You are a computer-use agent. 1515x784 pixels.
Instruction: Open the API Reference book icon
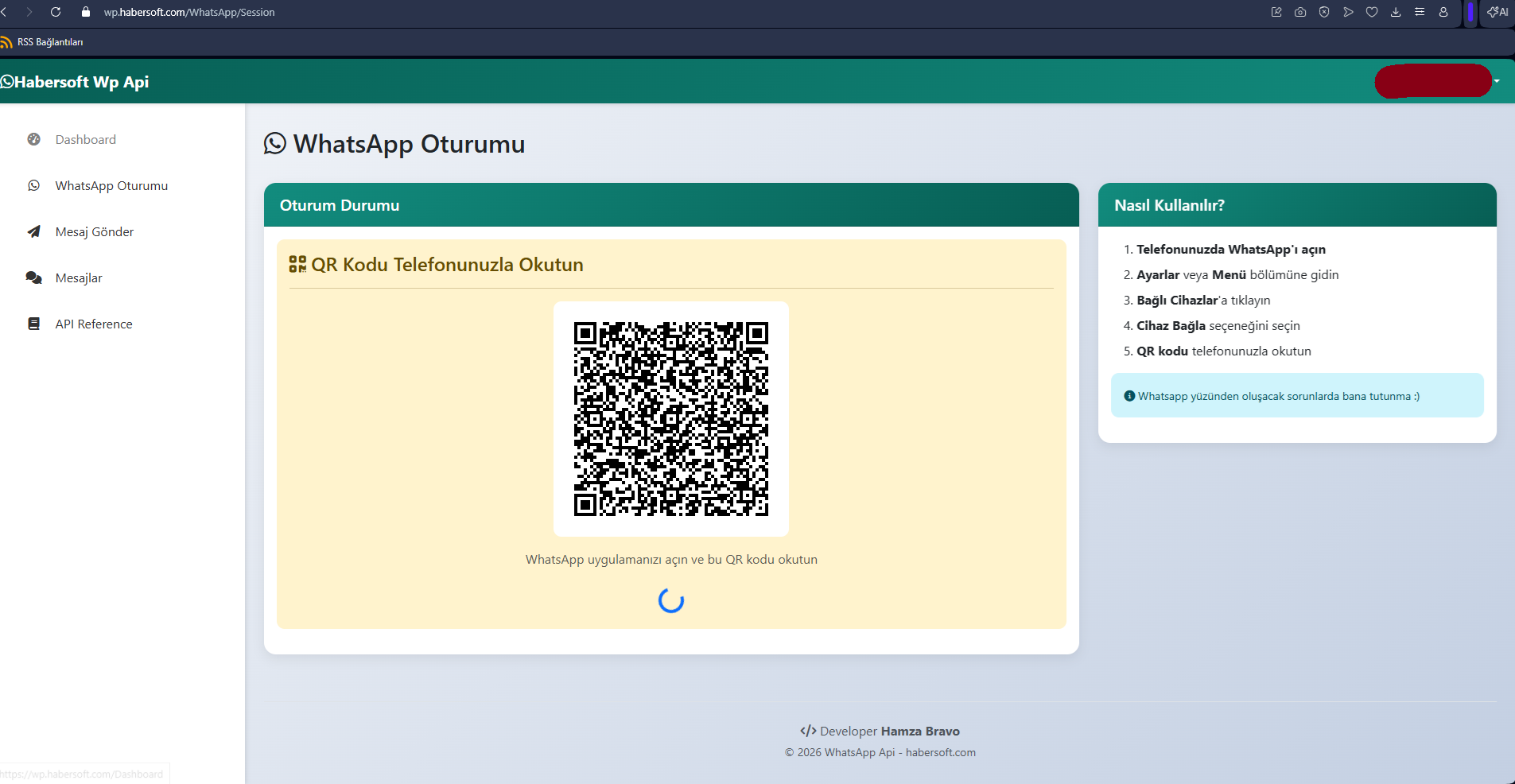33,324
